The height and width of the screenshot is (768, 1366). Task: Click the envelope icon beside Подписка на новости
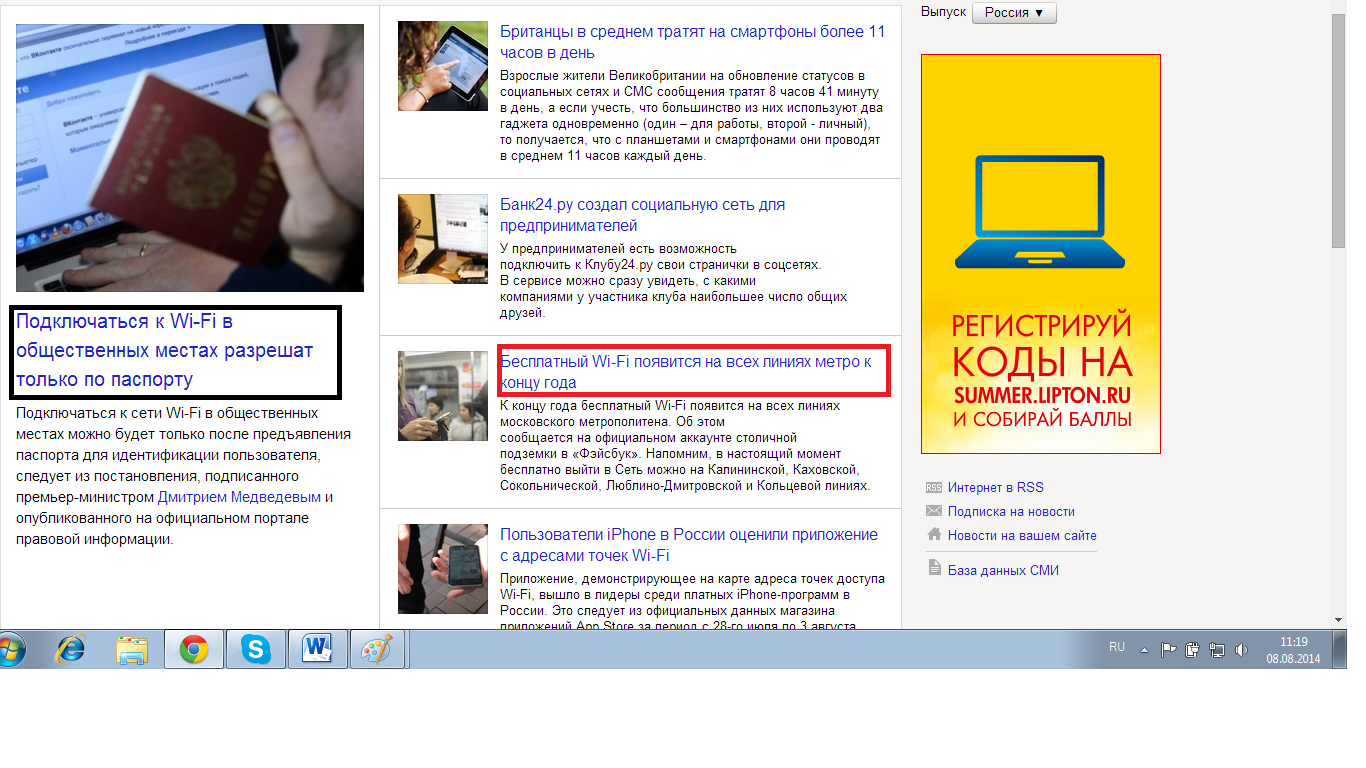pyautogui.click(x=934, y=511)
